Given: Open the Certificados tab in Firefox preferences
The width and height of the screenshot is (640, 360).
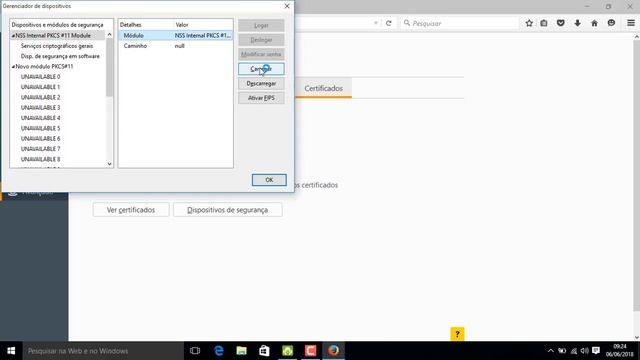Looking at the screenshot, I should 323,88.
